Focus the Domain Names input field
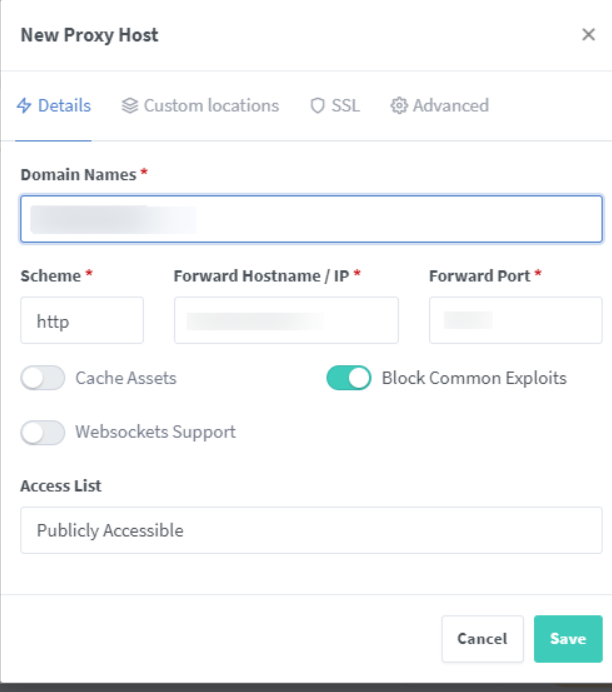 click(311, 219)
